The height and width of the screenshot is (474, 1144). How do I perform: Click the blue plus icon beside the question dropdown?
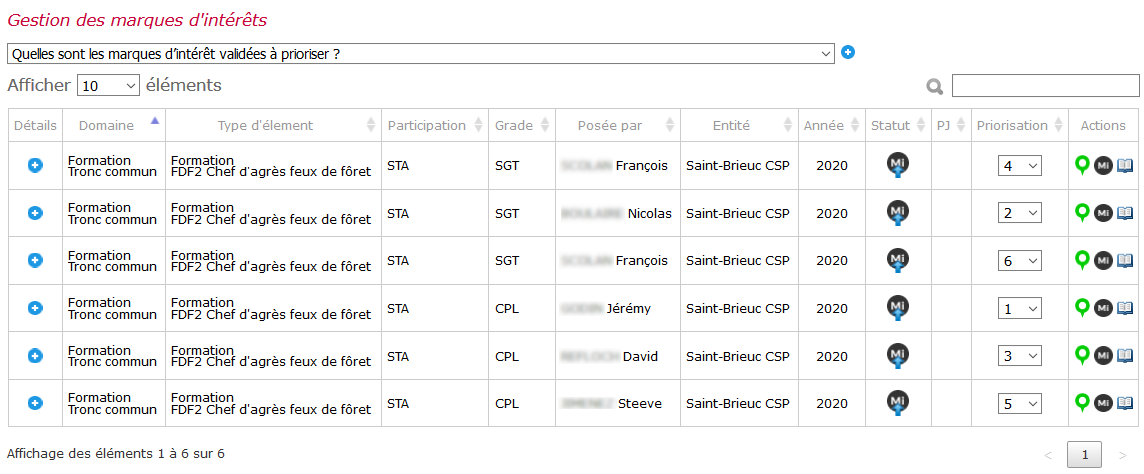(848, 53)
